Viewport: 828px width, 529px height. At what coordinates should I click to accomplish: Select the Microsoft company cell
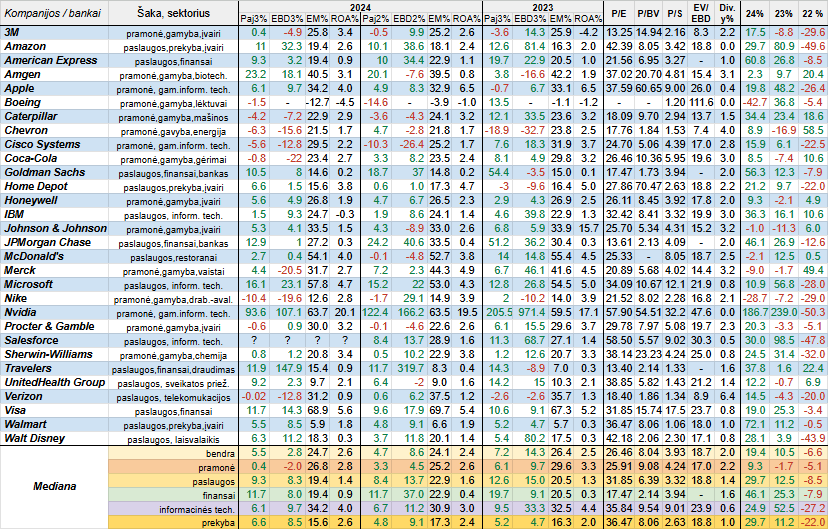(x=54, y=285)
